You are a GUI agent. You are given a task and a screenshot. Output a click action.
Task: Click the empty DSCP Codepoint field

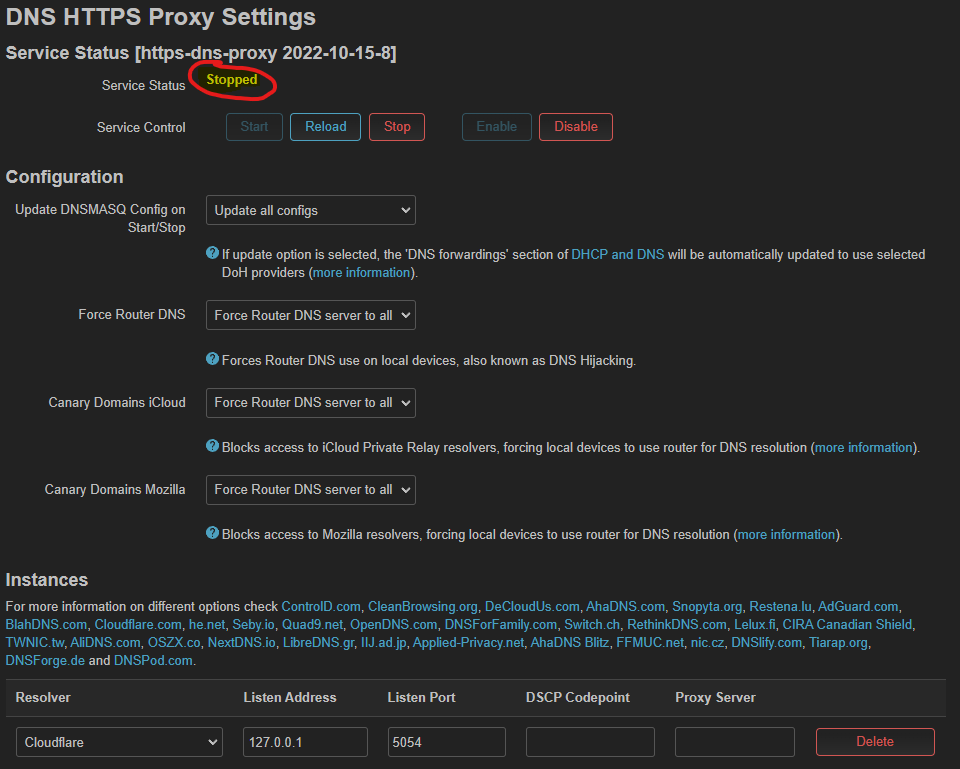[590, 742]
